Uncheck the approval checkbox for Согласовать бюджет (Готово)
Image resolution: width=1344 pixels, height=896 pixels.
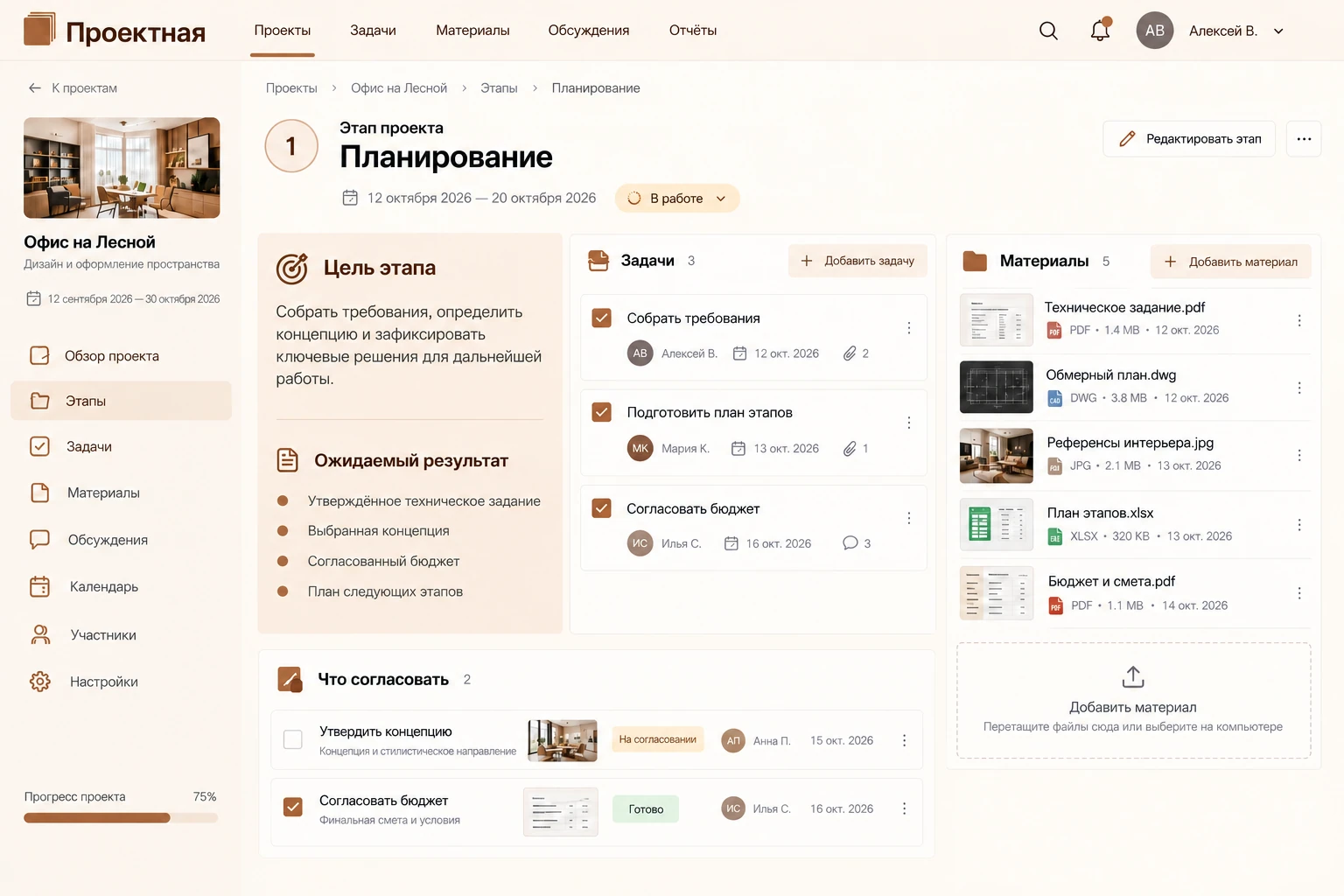coord(293,807)
